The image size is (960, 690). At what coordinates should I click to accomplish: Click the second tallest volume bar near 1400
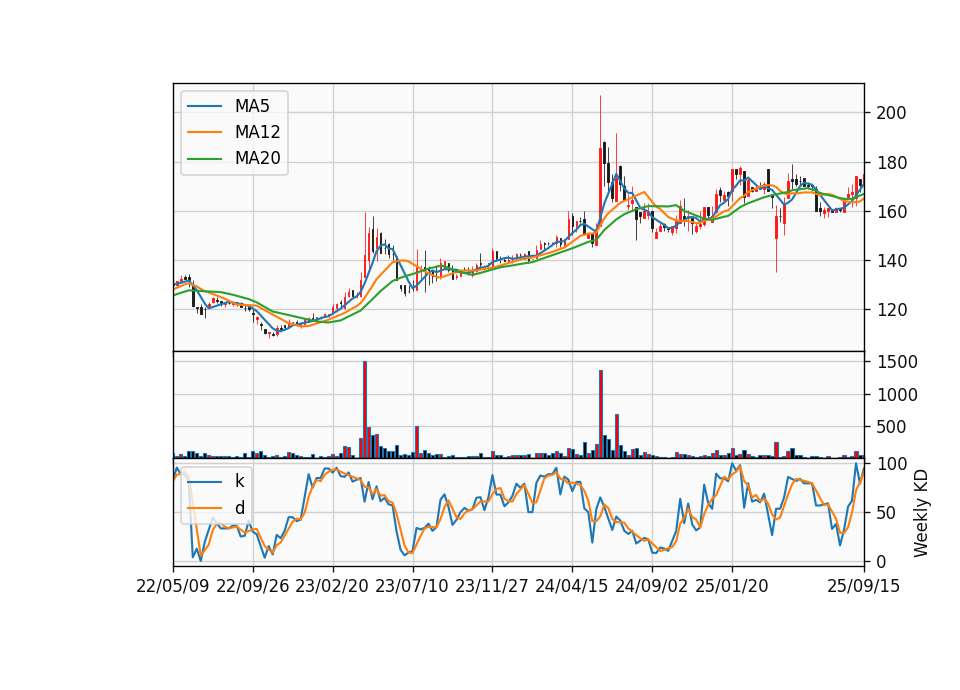(601, 414)
